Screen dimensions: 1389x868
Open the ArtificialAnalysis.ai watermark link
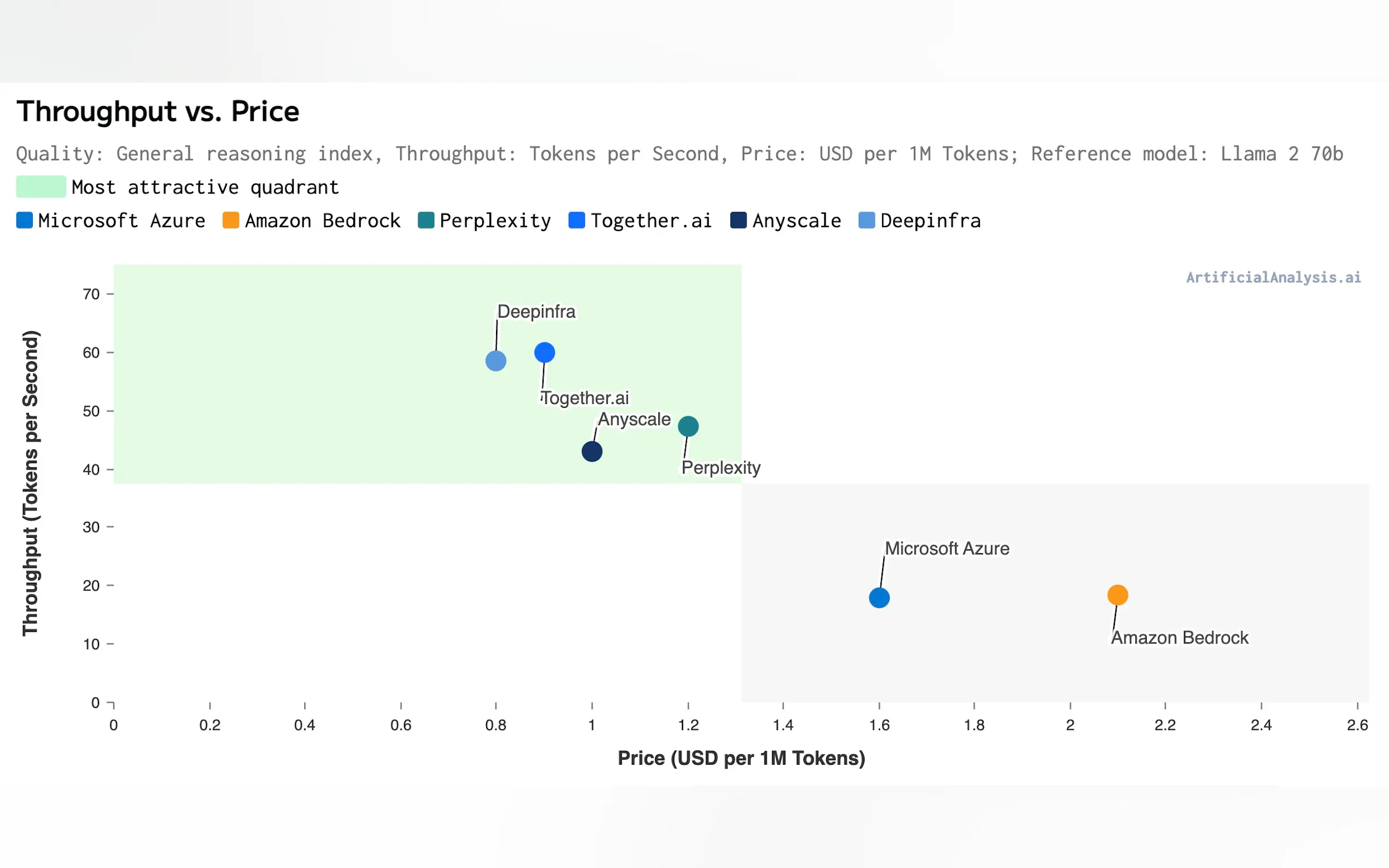pyautogui.click(x=1273, y=278)
